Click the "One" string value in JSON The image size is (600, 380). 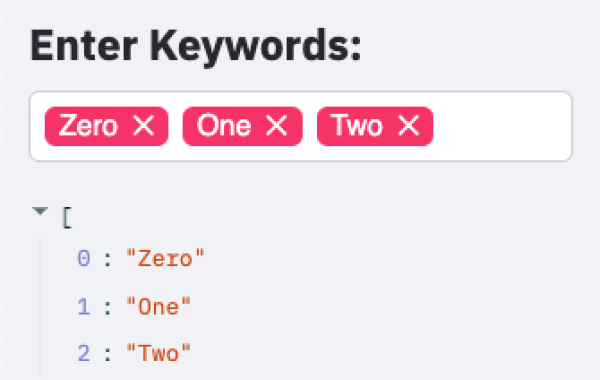[x=158, y=307]
